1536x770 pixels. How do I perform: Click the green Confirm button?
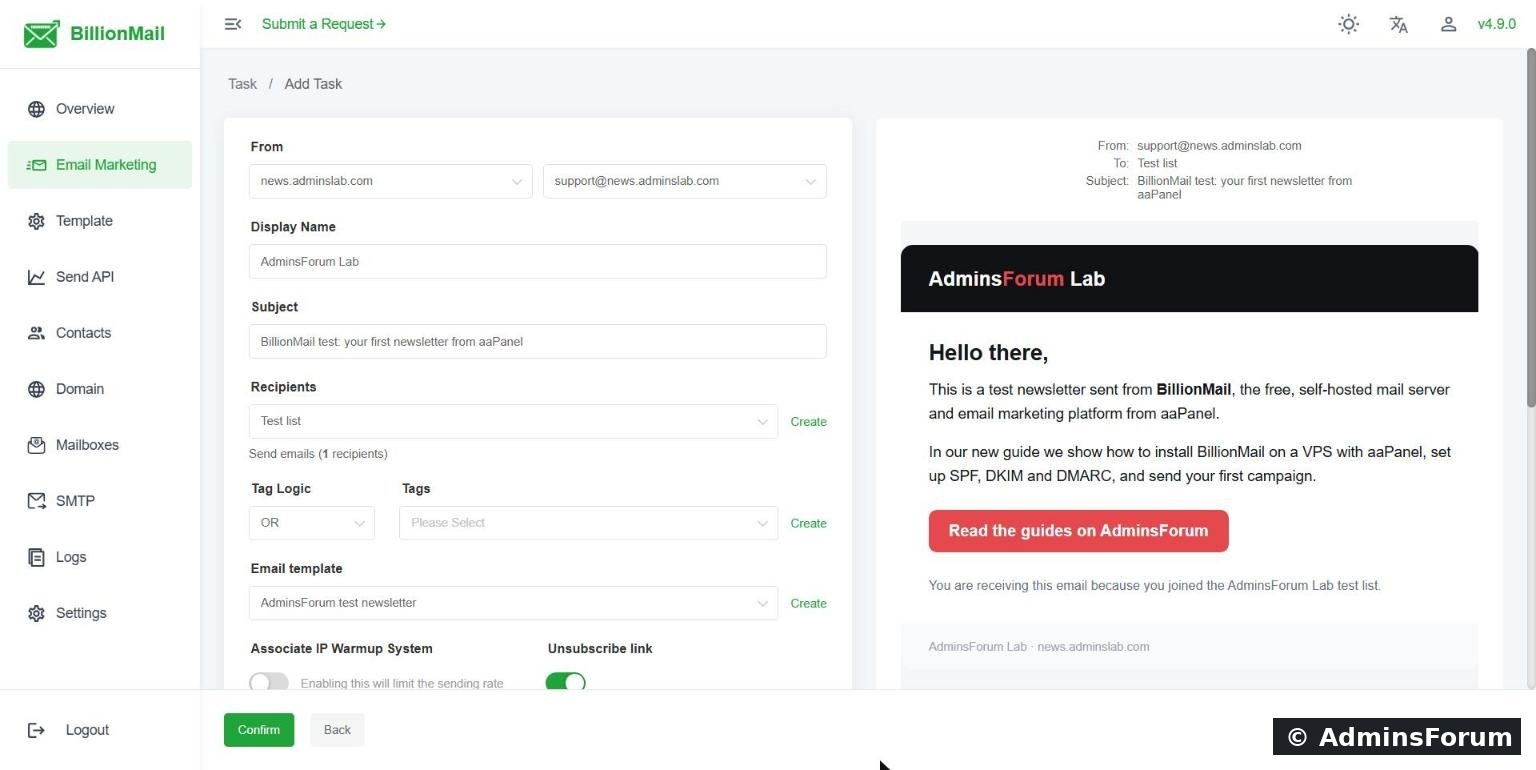(x=259, y=730)
